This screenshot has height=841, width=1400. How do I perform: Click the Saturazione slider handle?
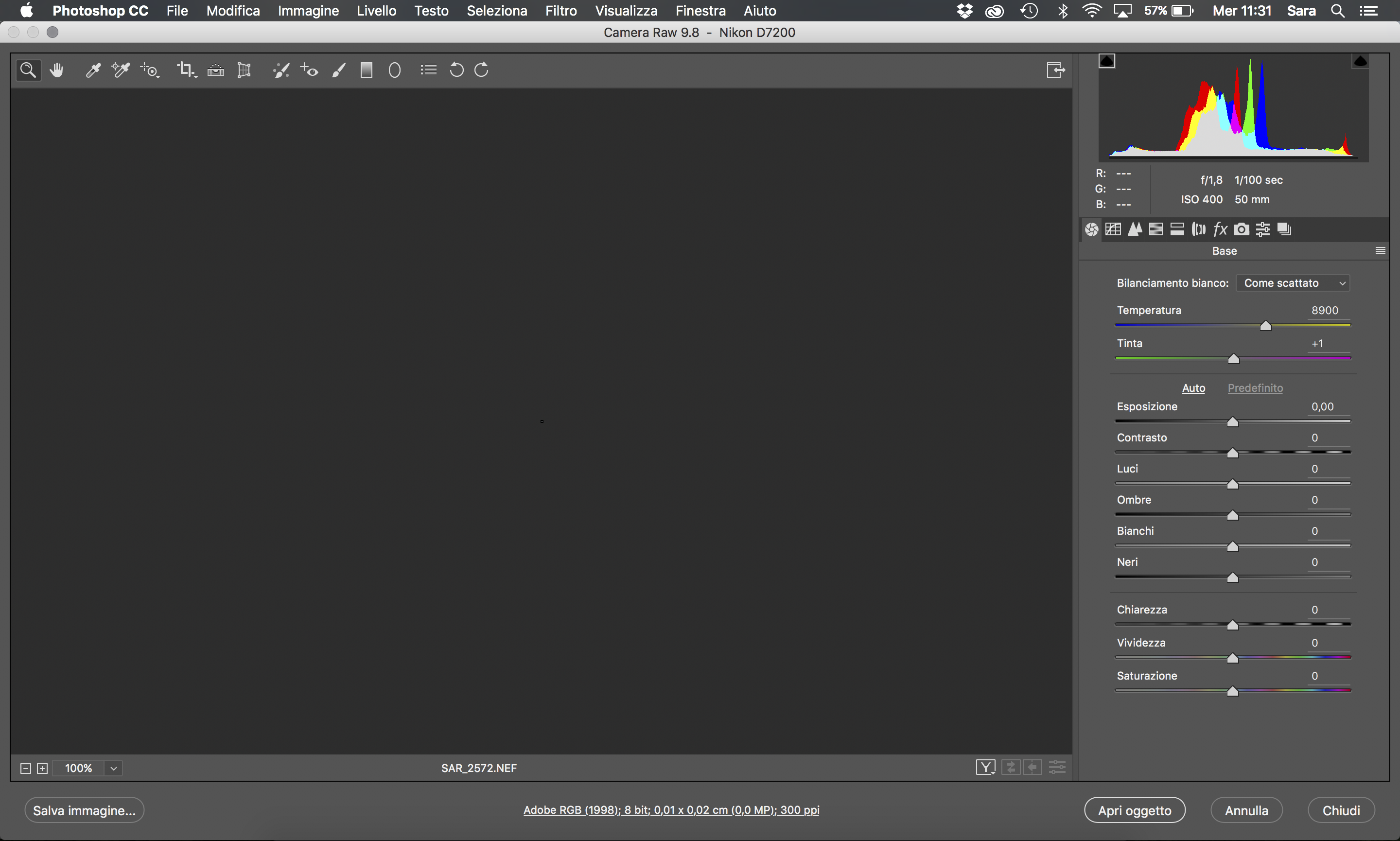1233,691
